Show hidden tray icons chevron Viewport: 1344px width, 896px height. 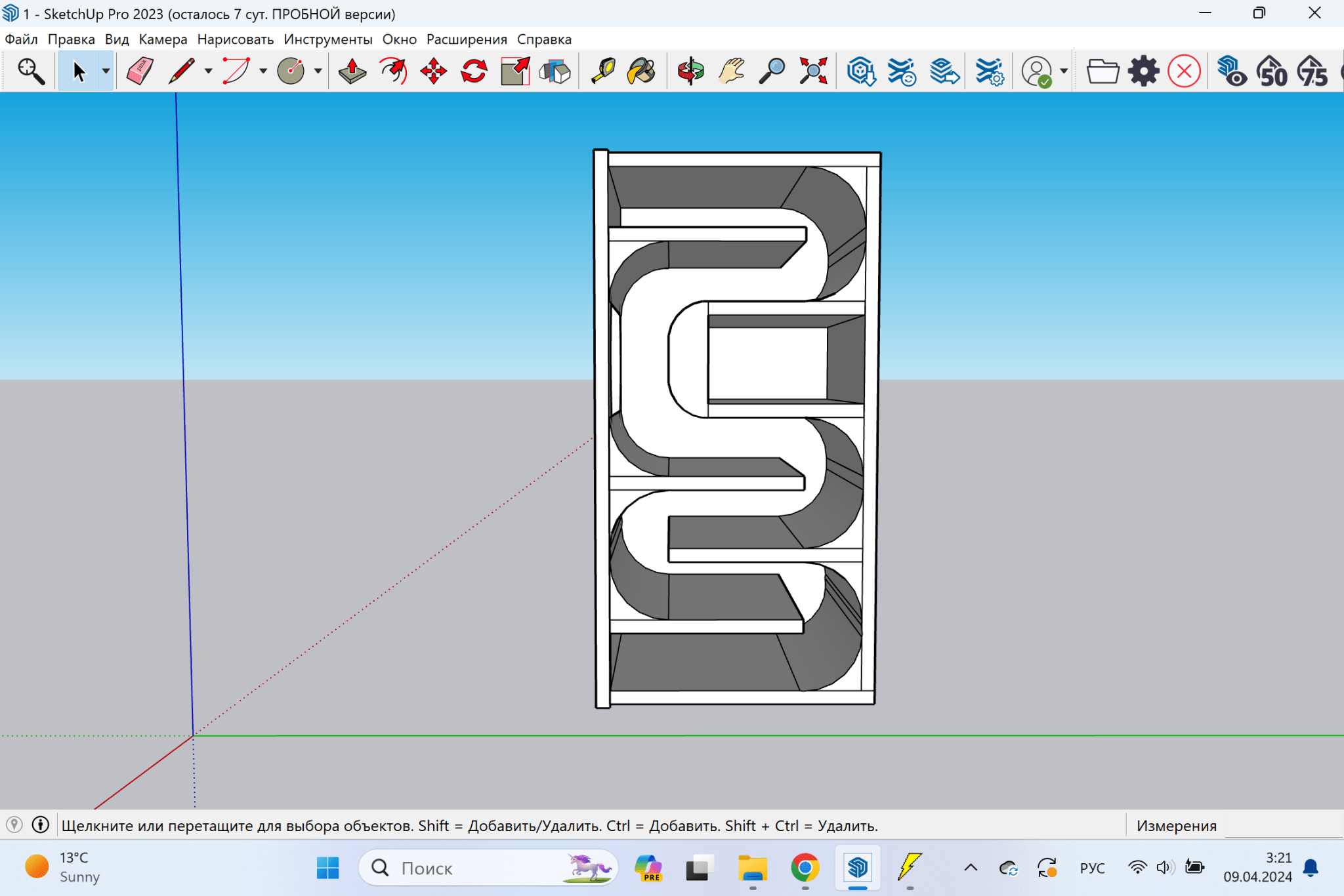pyautogui.click(x=971, y=868)
